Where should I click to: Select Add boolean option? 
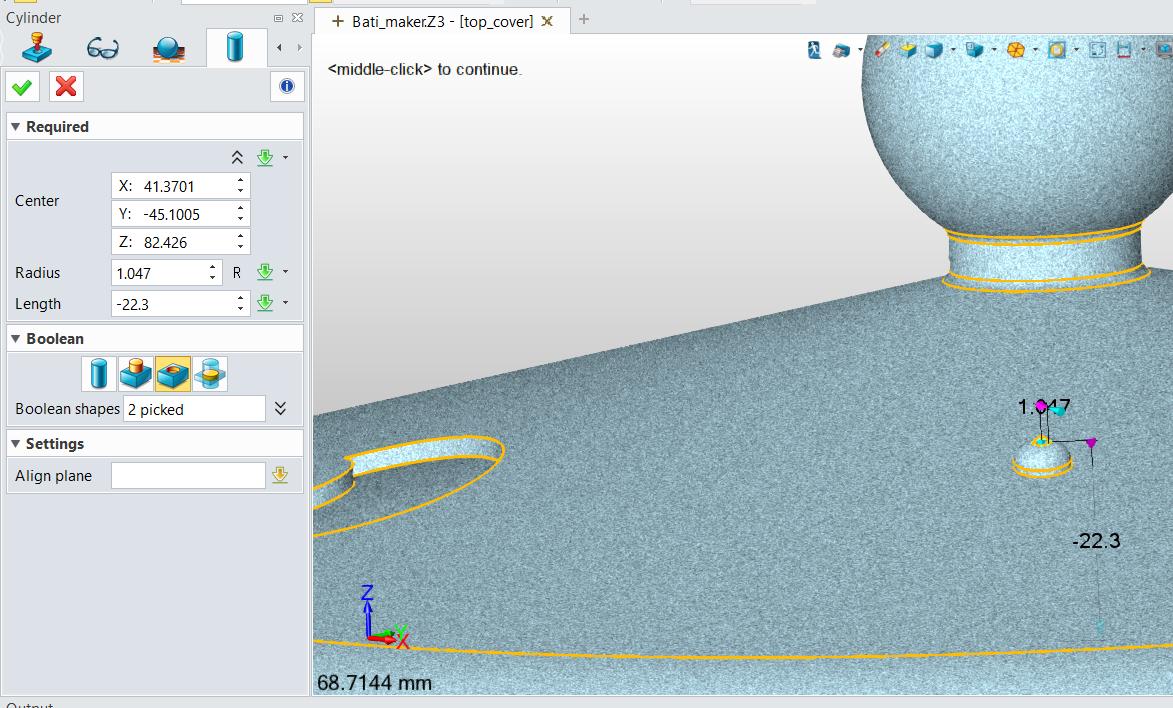tap(135, 373)
